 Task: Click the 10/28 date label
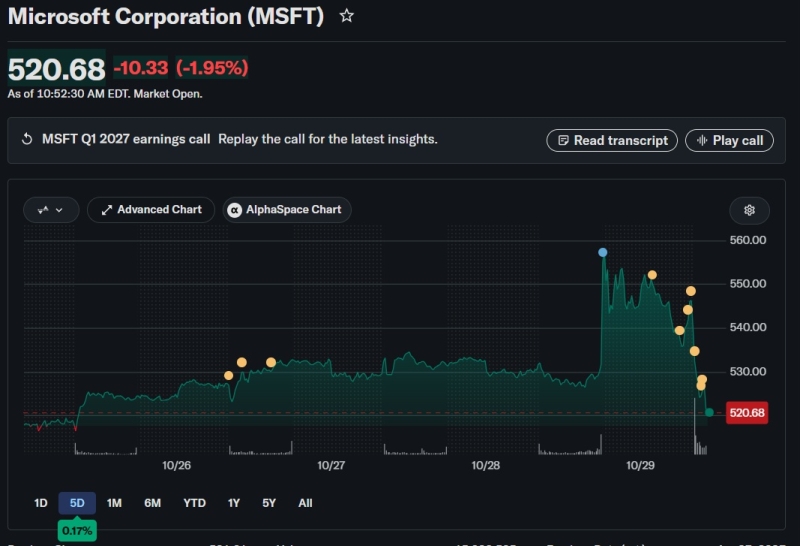tap(486, 465)
